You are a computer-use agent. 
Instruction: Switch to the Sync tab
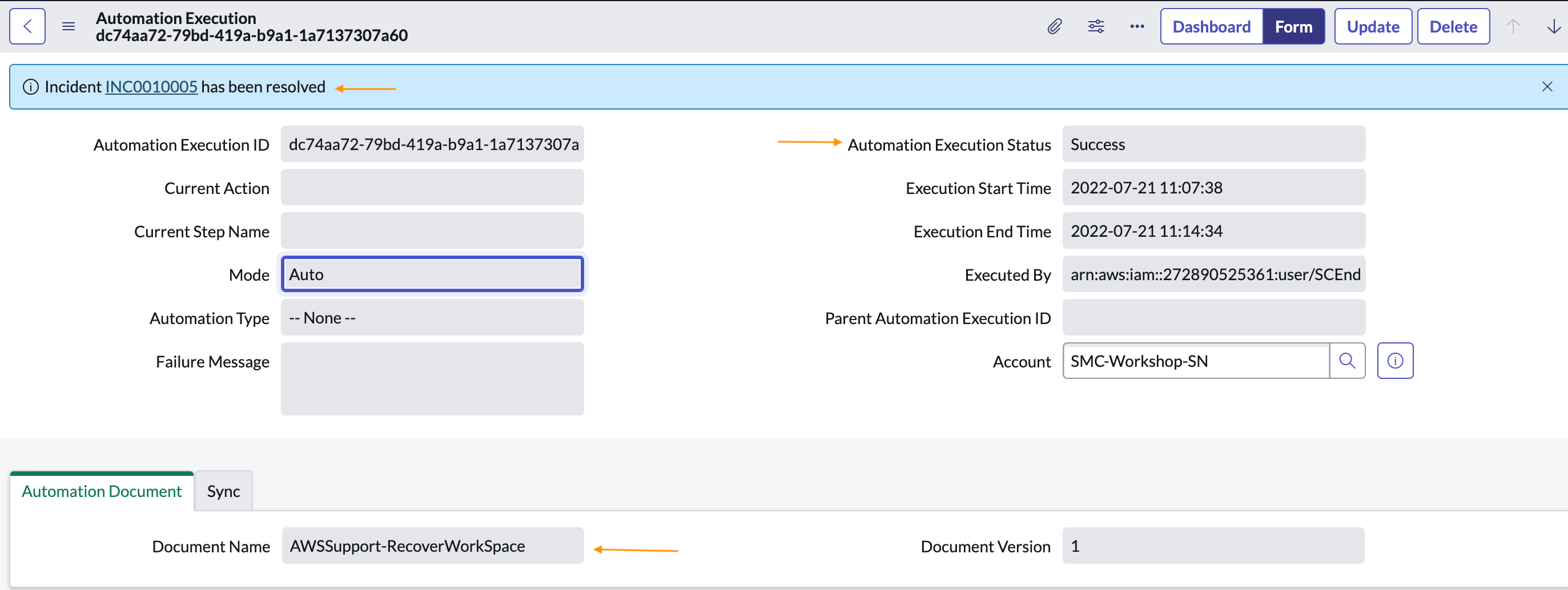223,490
